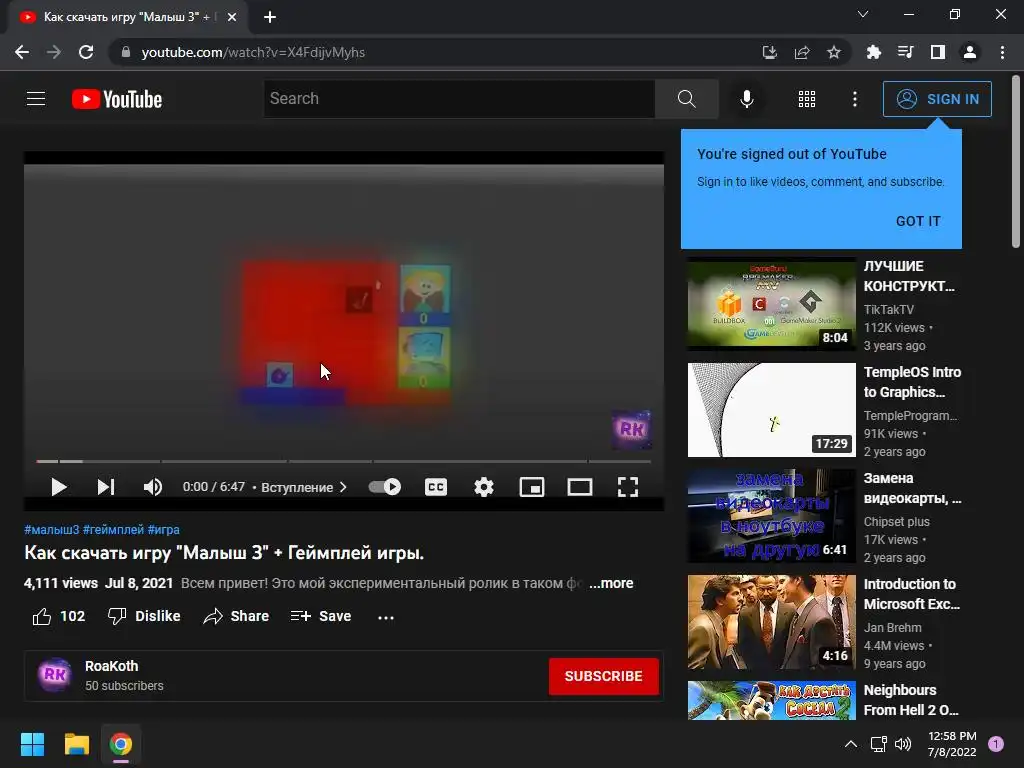The height and width of the screenshot is (768, 1024).
Task: Open more actions ellipsis below video
Action: point(386,616)
